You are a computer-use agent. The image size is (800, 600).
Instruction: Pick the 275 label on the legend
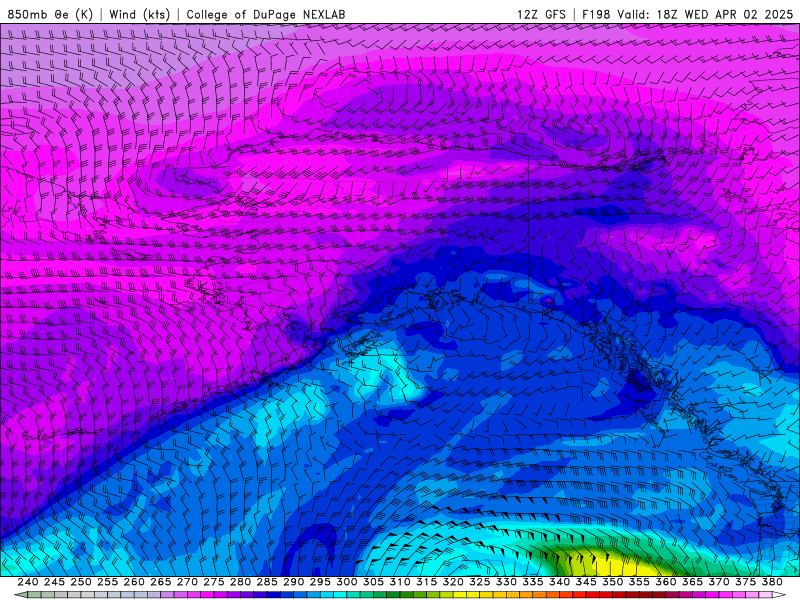pyautogui.click(x=214, y=582)
